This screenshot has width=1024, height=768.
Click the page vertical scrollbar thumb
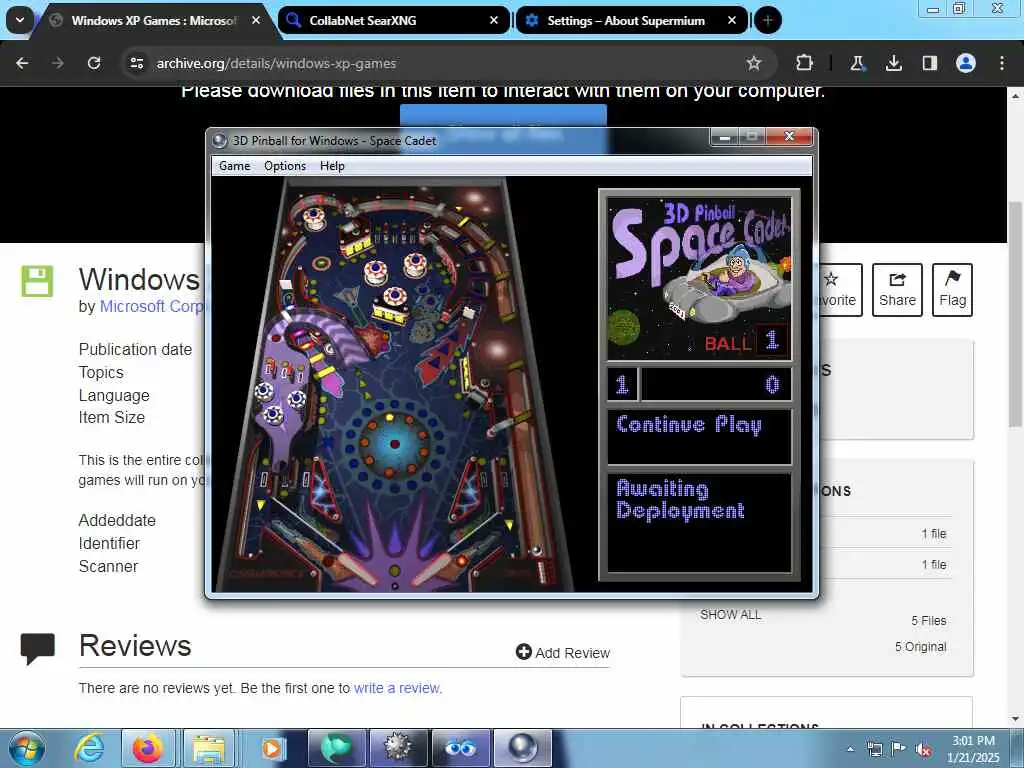(1016, 314)
